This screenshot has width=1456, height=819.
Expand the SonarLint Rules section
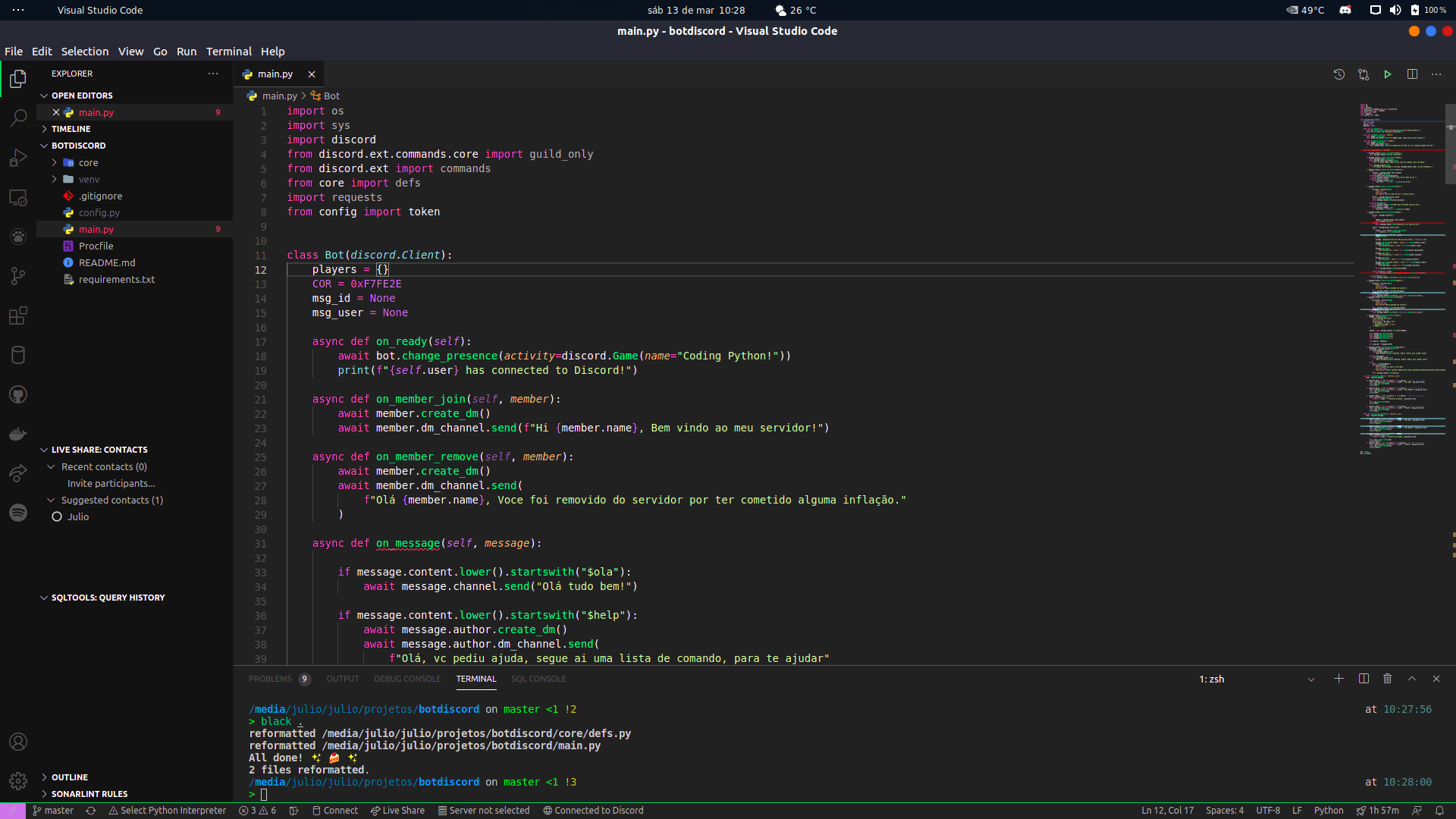point(135,794)
